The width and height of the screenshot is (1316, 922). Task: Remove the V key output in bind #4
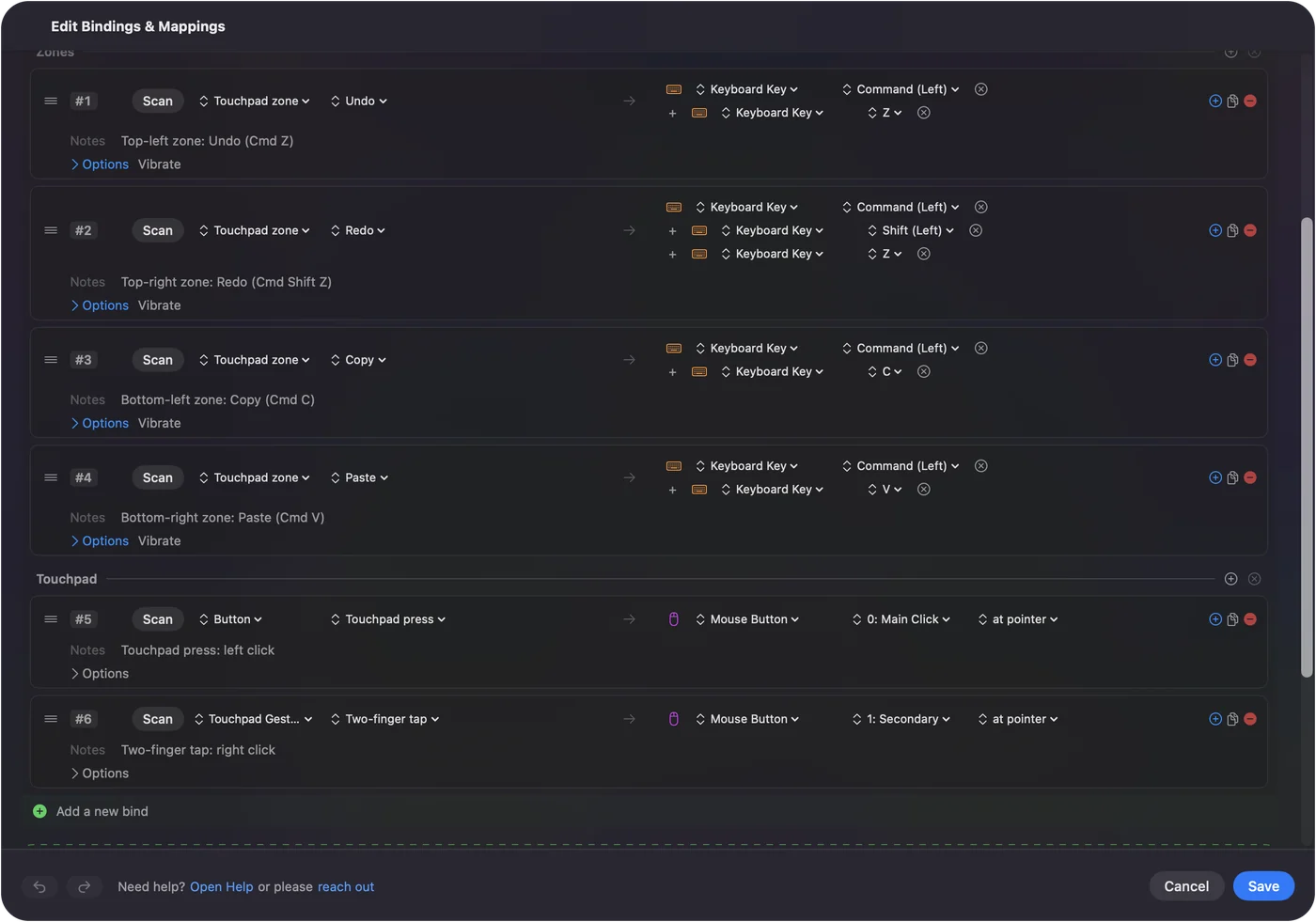tap(924, 490)
